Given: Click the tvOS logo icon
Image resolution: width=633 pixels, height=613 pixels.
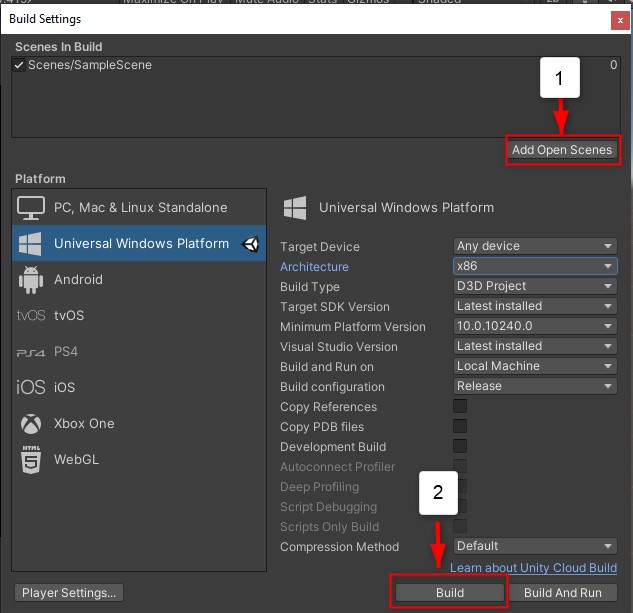Looking at the screenshot, I should 31,315.
